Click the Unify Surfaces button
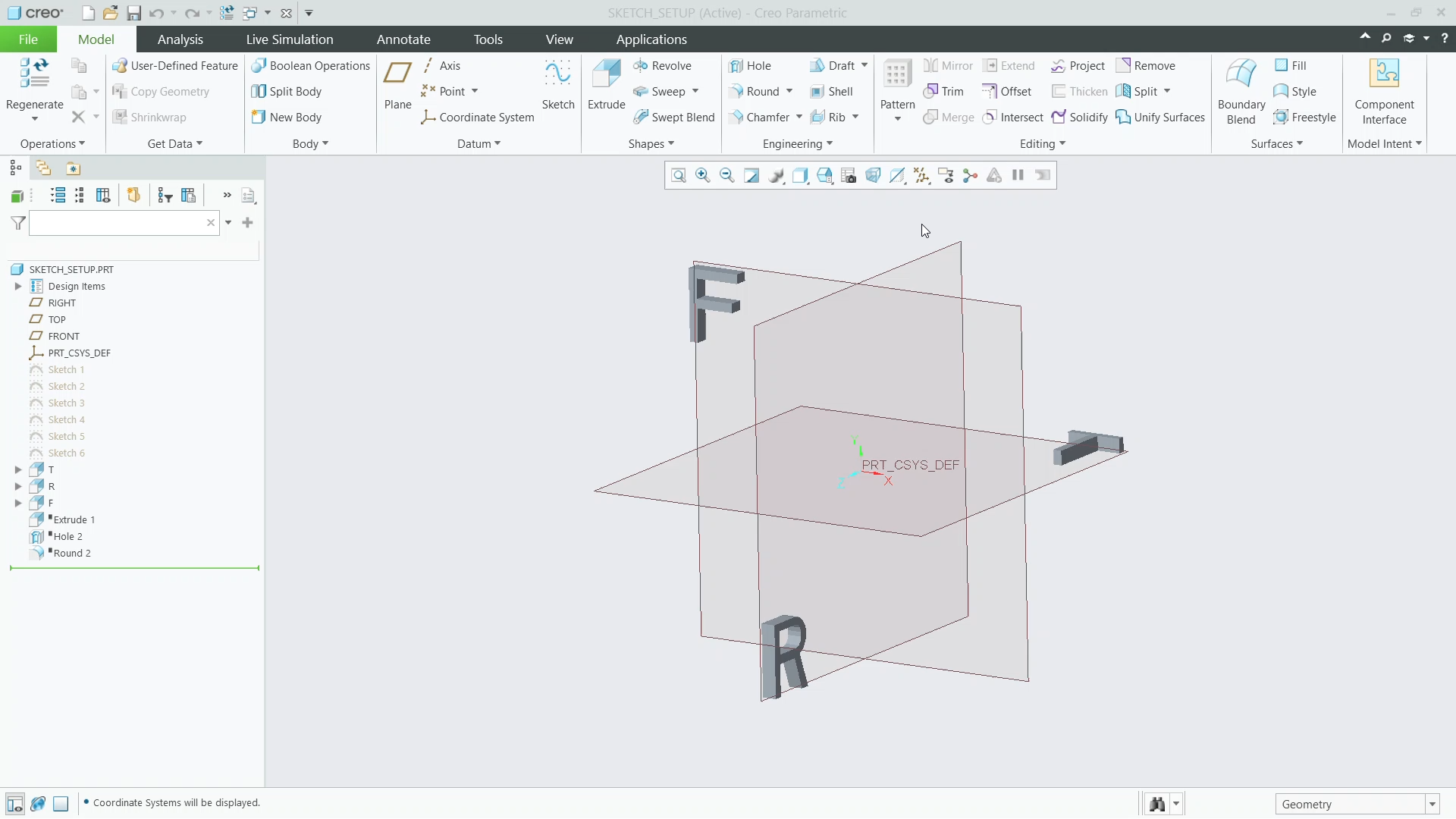The width and height of the screenshot is (1456, 819). coord(1160,118)
